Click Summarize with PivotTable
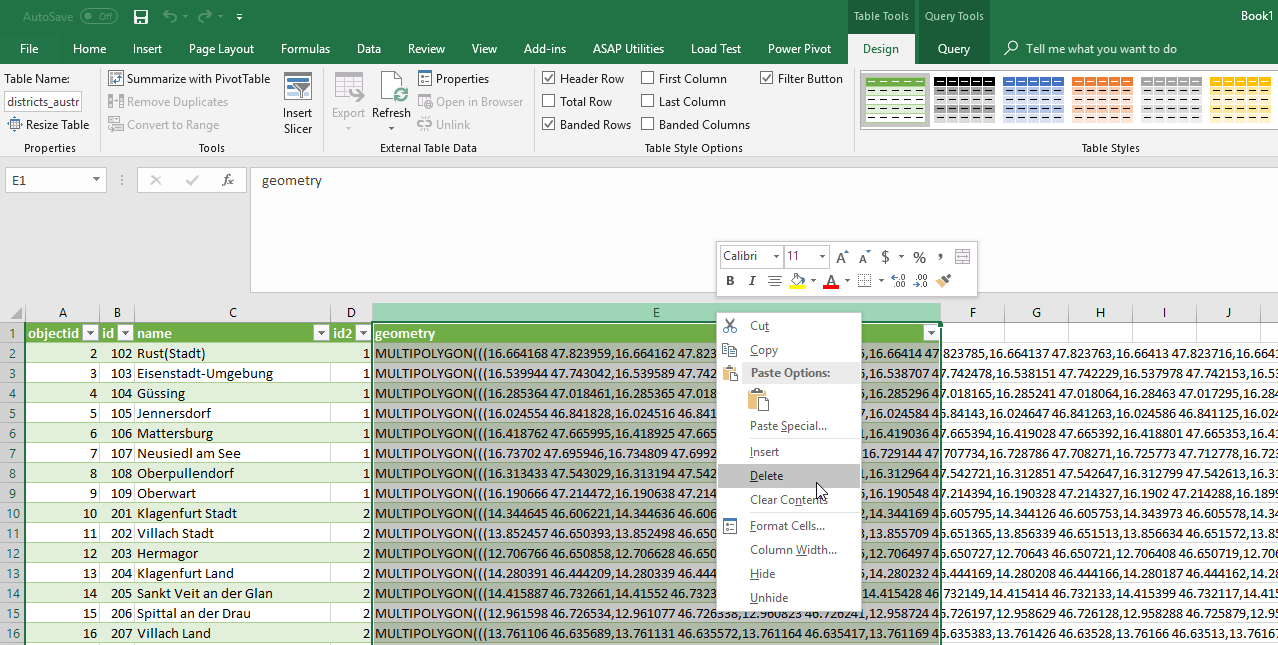This screenshot has height=645, width=1278. (x=189, y=78)
